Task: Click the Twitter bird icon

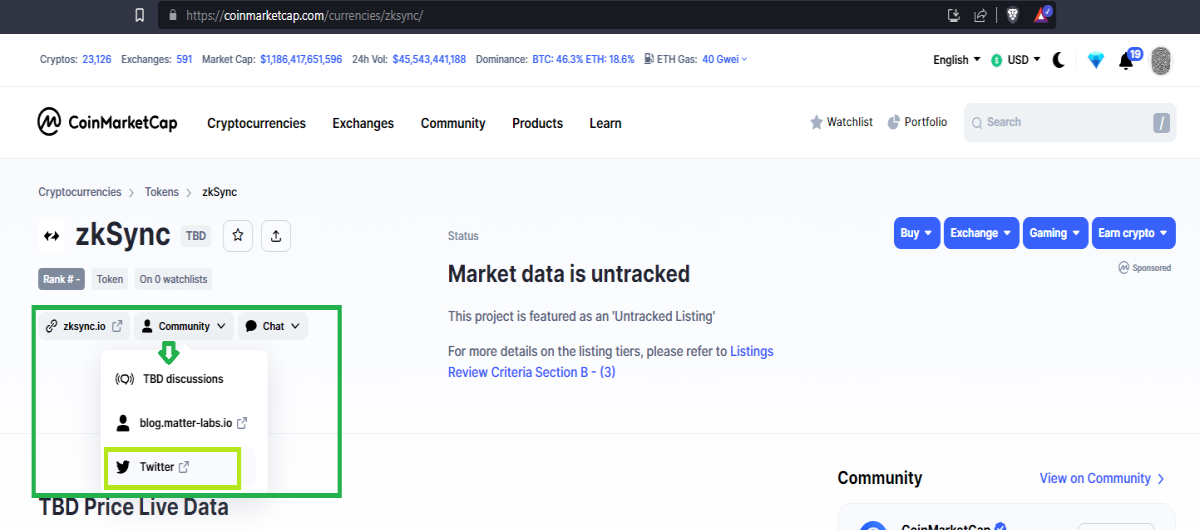Action: [123, 467]
